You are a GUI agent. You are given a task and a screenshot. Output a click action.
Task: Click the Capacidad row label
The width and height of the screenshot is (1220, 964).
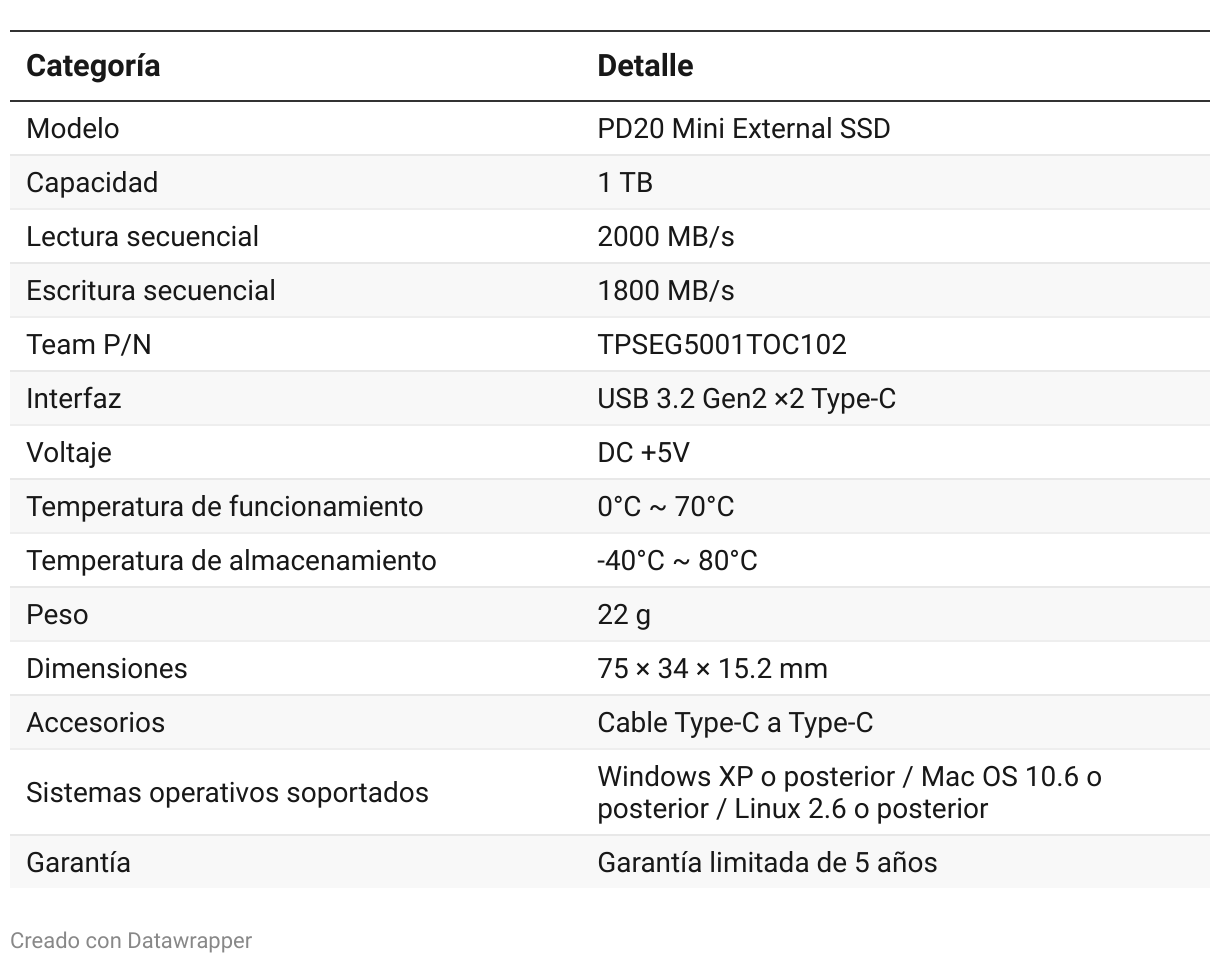pos(92,183)
